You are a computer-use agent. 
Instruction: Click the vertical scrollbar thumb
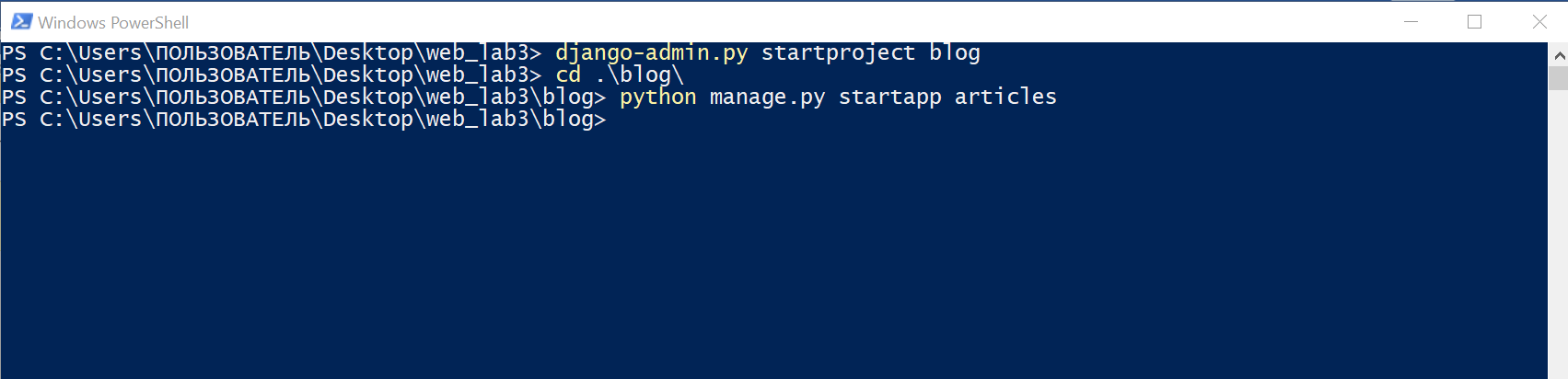[1558, 79]
